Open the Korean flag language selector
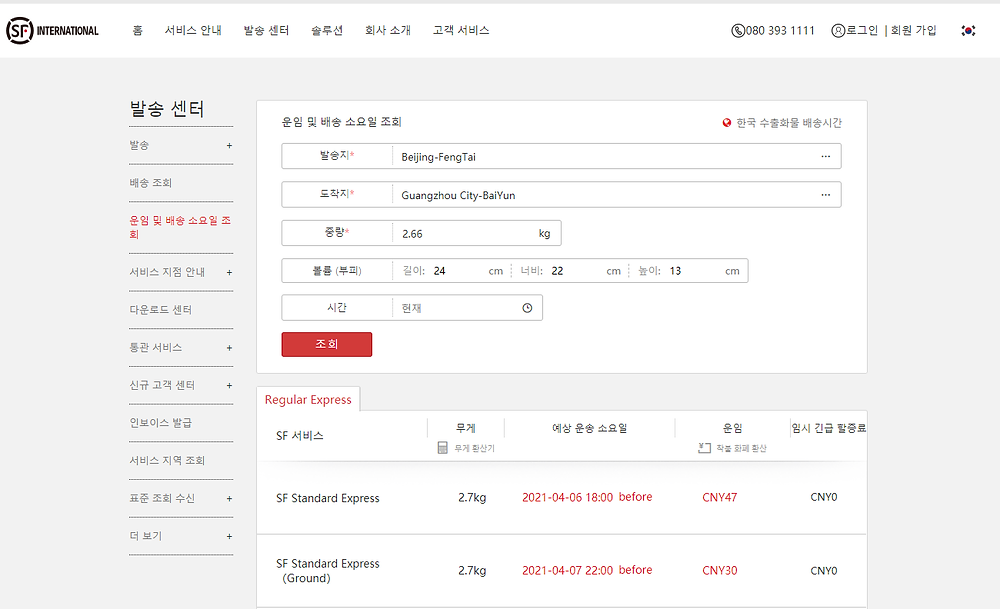This screenshot has width=1000, height=609. [x=968, y=31]
